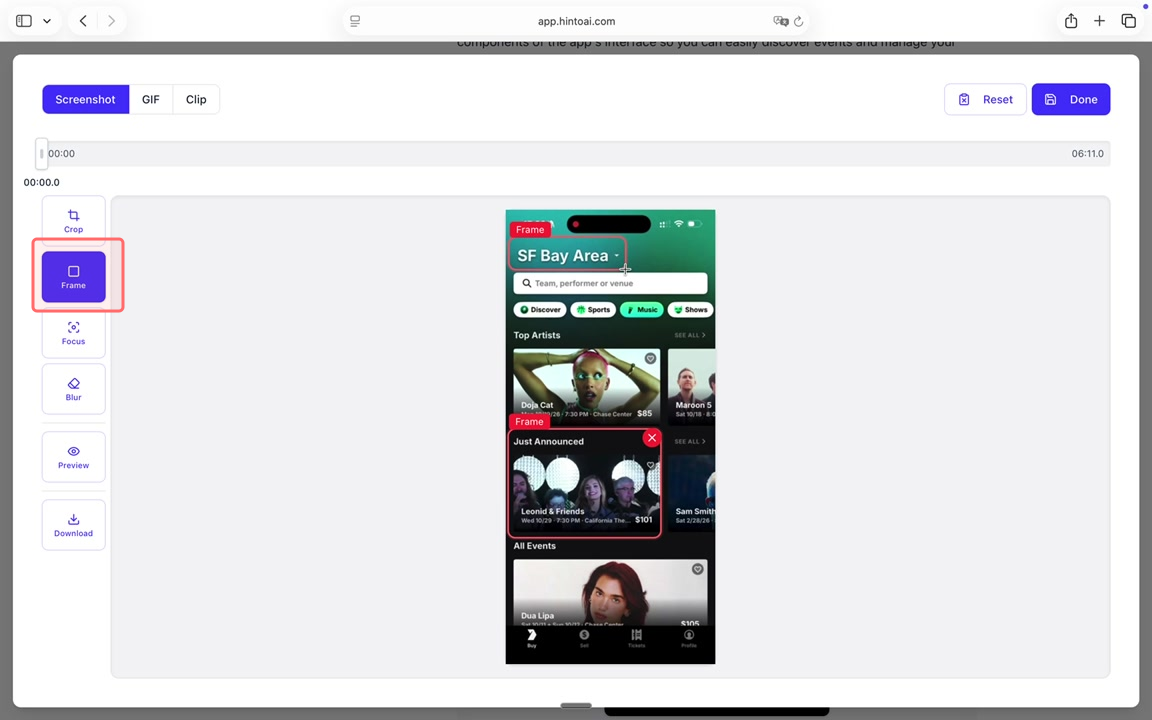Delete the Just Announced frame
The height and width of the screenshot is (720, 1152).
(652, 438)
